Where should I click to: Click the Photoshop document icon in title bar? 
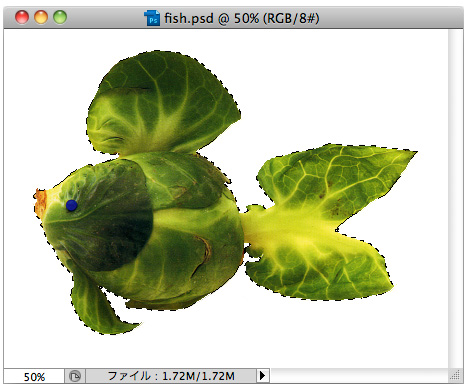pos(152,18)
